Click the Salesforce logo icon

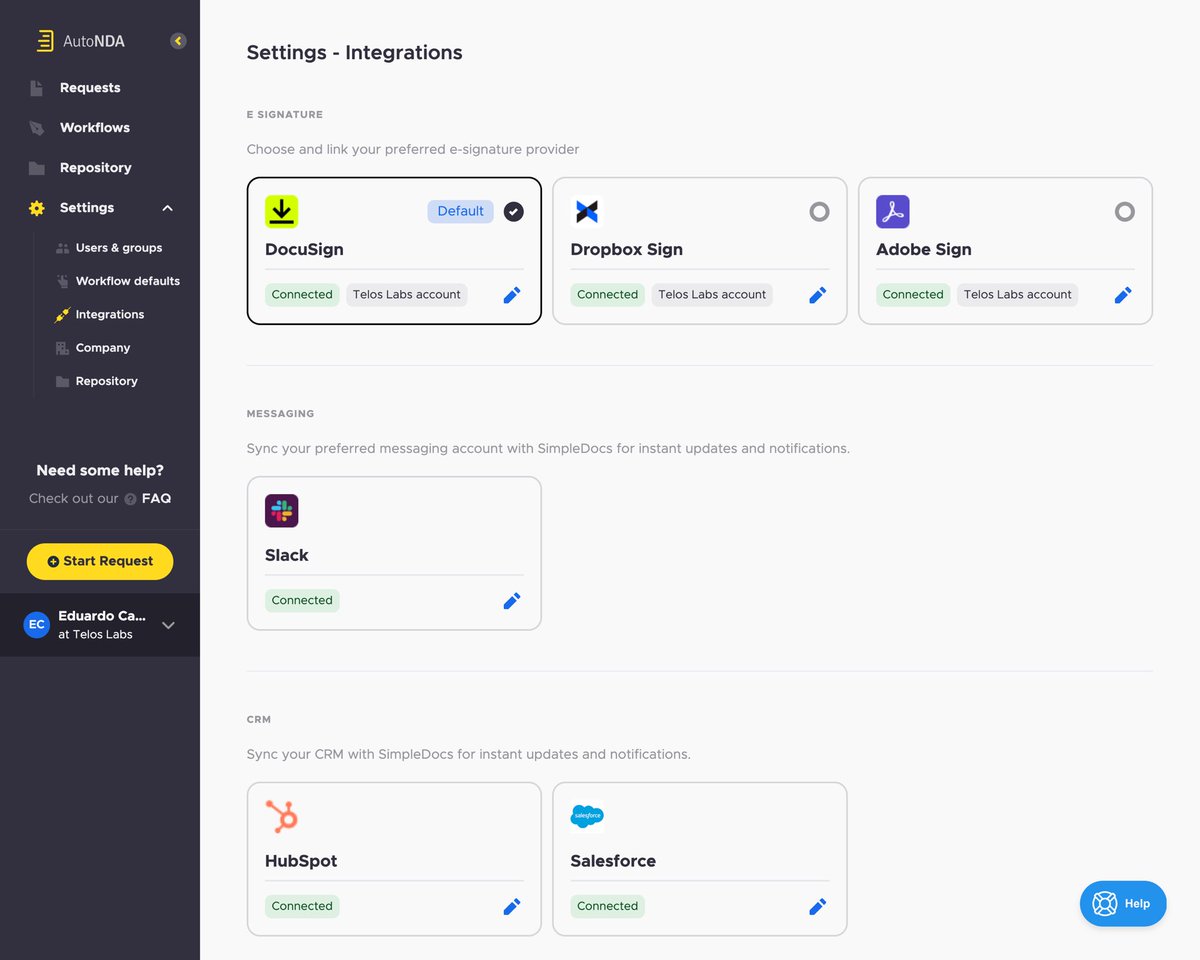587,817
